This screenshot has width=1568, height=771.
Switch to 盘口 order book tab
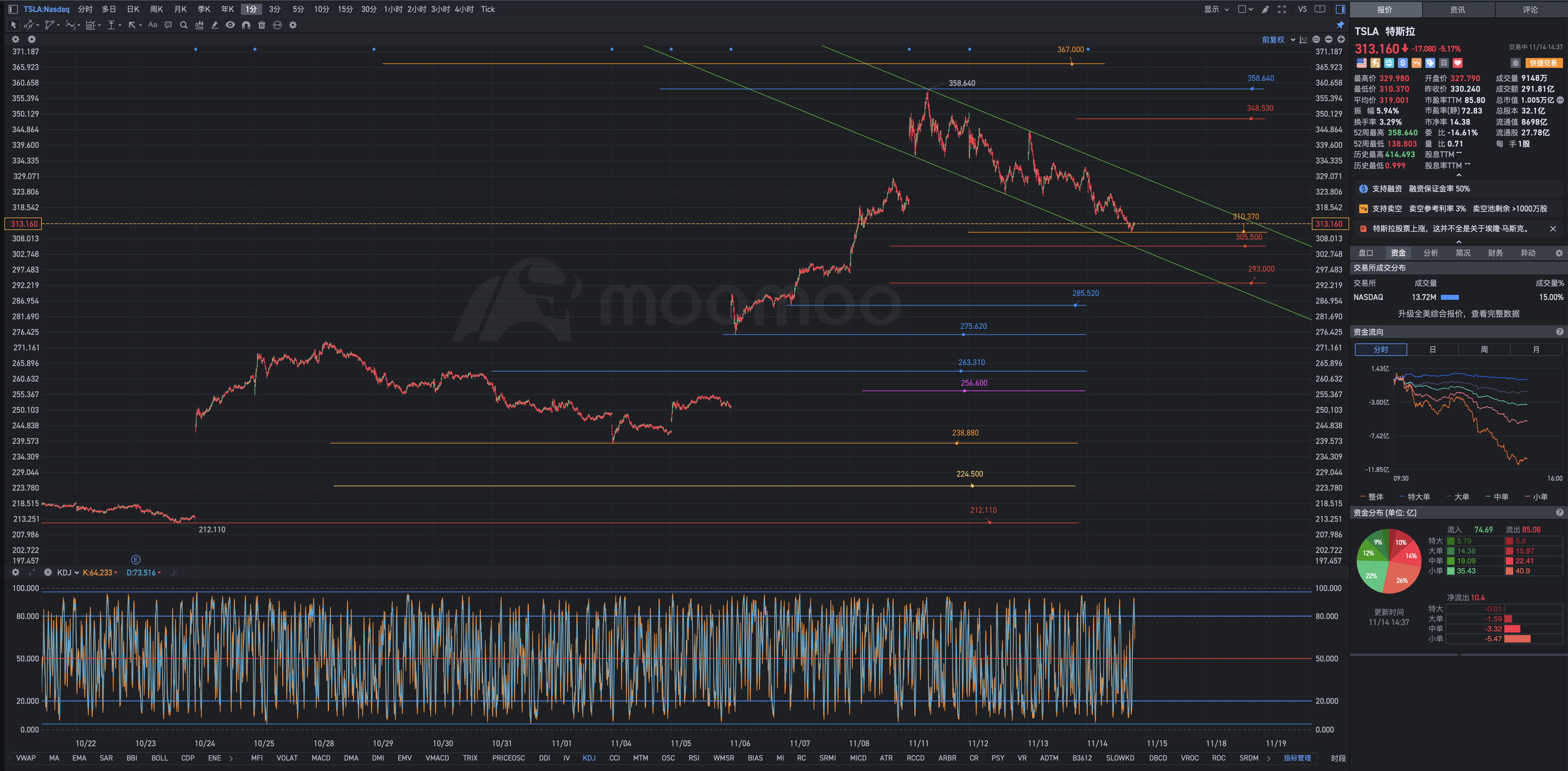coord(1365,253)
